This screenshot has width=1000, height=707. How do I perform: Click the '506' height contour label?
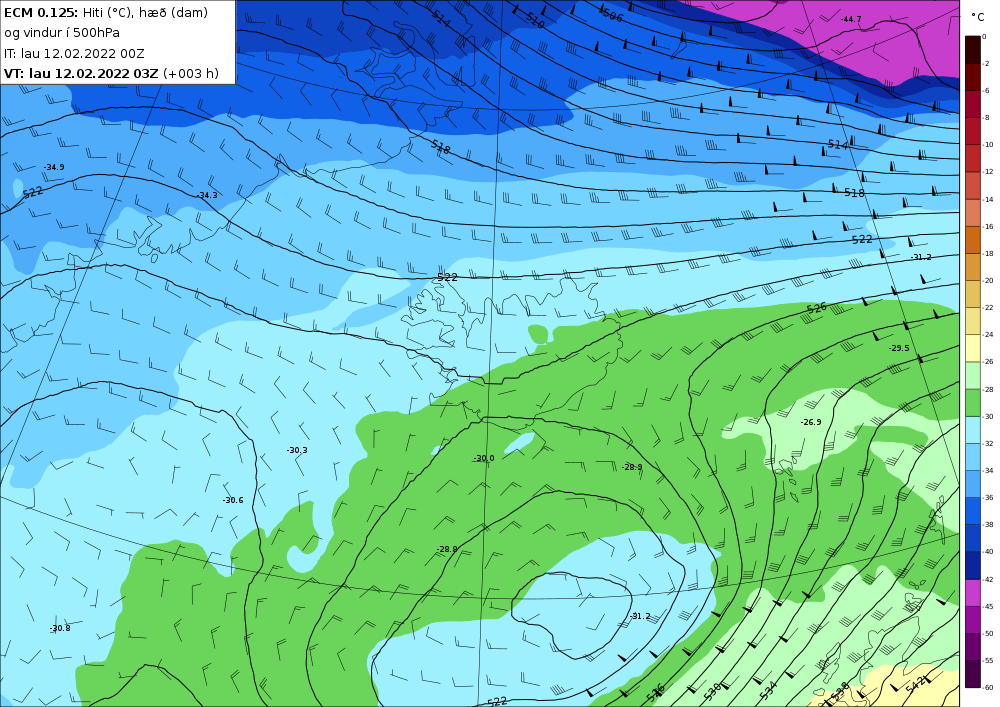click(612, 15)
